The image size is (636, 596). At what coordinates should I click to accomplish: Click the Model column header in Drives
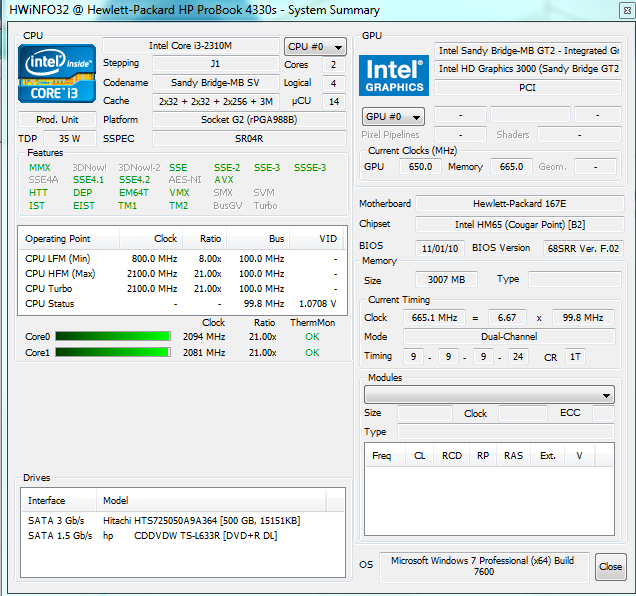[211, 501]
